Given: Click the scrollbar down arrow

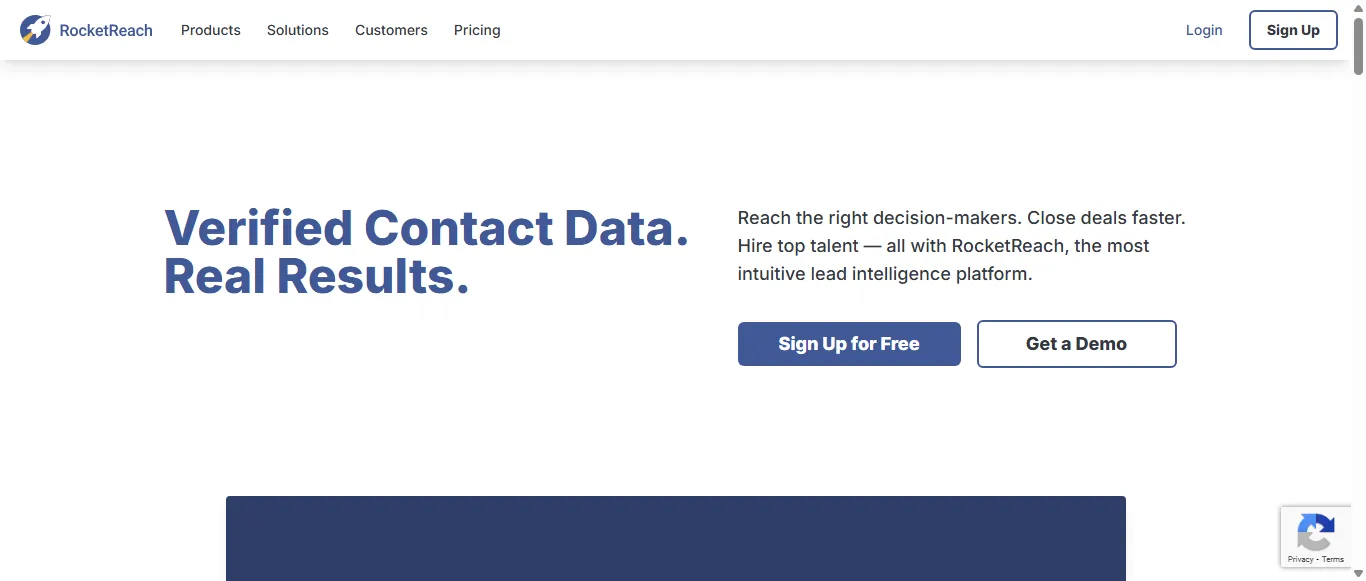Looking at the screenshot, I should 1358,574.
